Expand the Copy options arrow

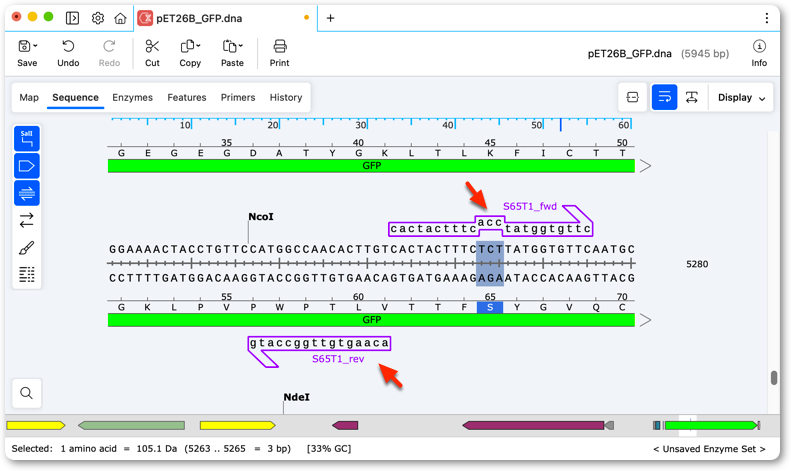(x=198, y=46)
